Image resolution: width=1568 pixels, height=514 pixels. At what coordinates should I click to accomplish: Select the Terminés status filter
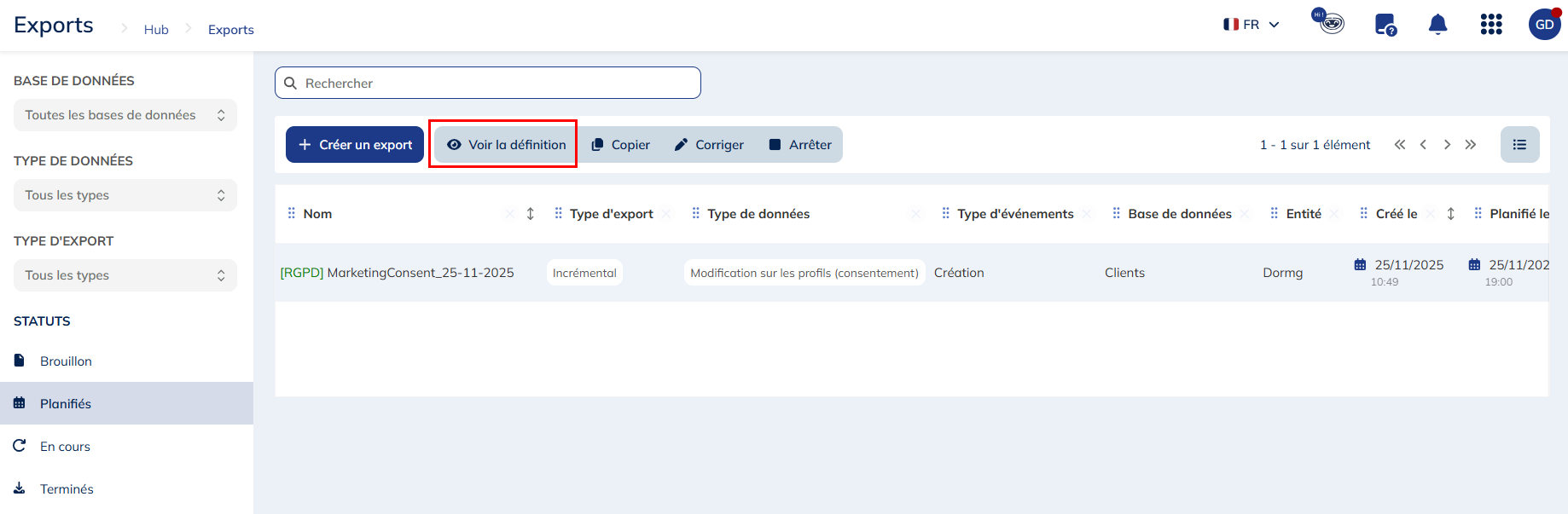click(x=67, y=489)
